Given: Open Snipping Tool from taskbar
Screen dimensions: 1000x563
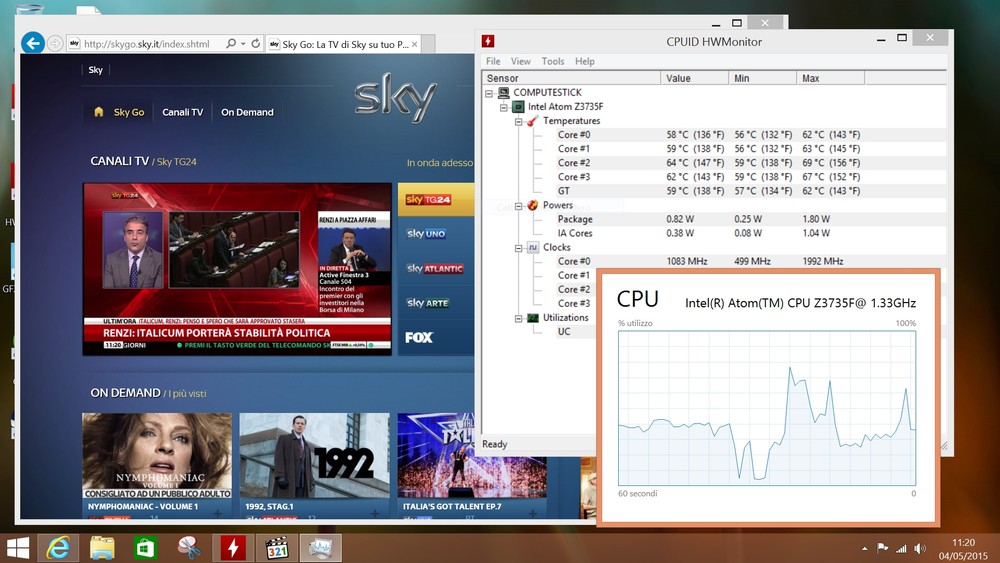Looking at the screenshot, I should [x=189, y=548].
